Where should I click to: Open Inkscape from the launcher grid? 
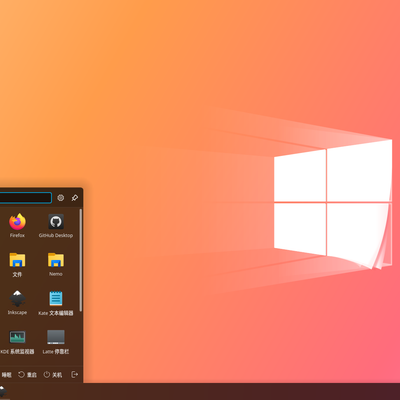(x=17, y=303)
